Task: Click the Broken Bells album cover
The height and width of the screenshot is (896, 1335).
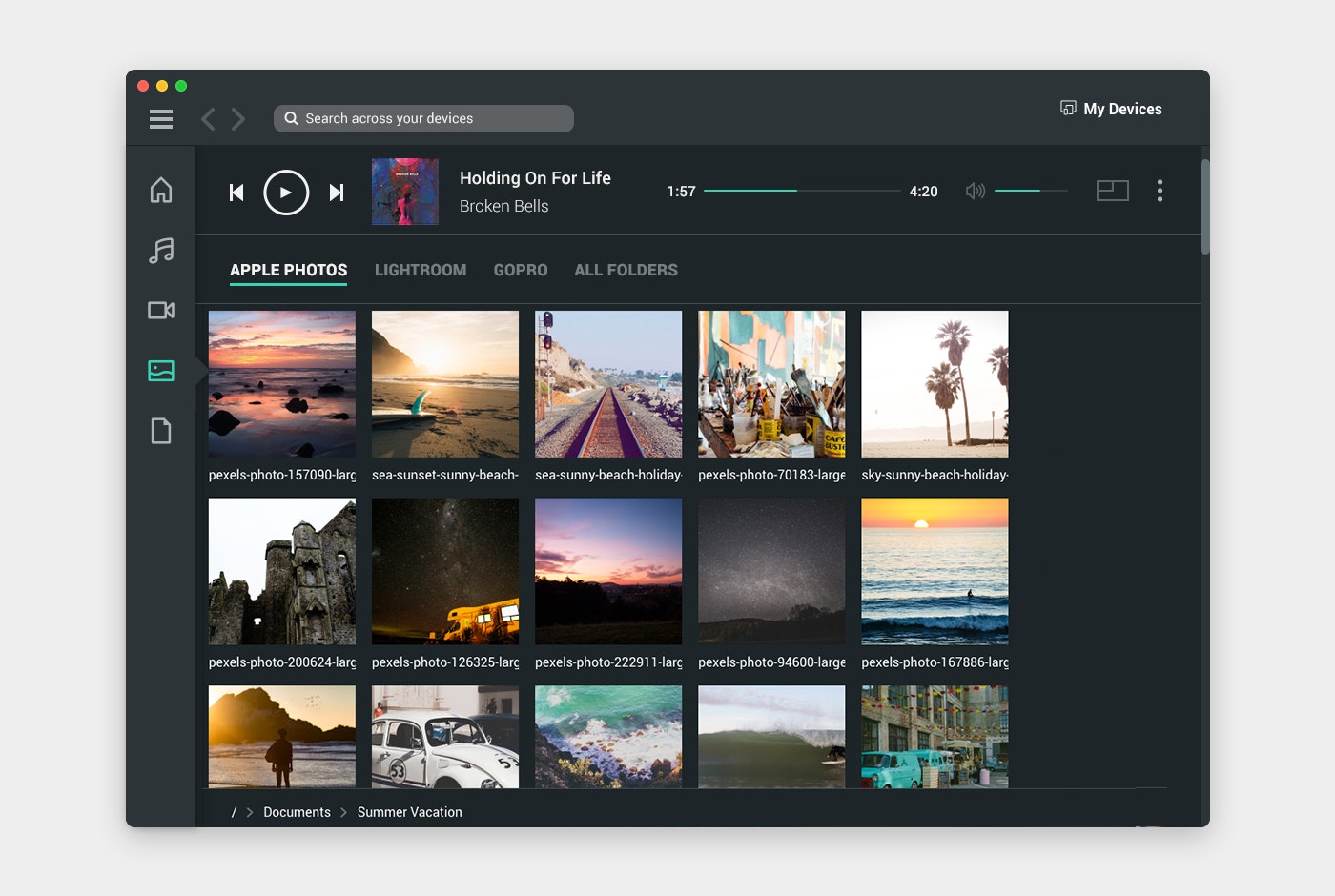Action: coord(405,192)
